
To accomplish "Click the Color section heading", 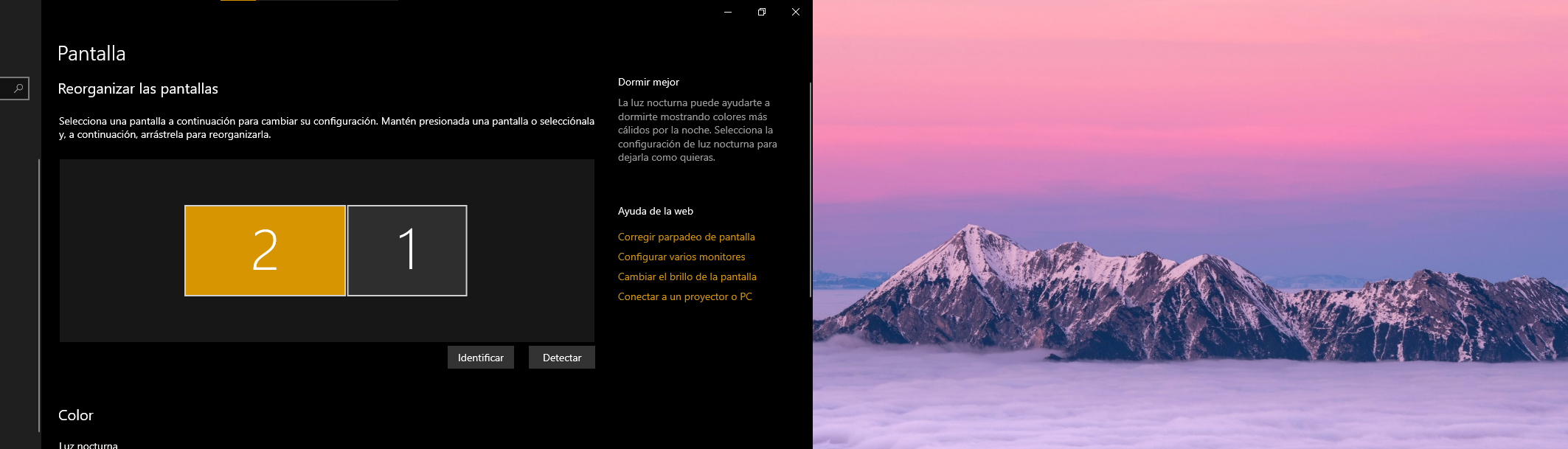I will pos(75,415).
